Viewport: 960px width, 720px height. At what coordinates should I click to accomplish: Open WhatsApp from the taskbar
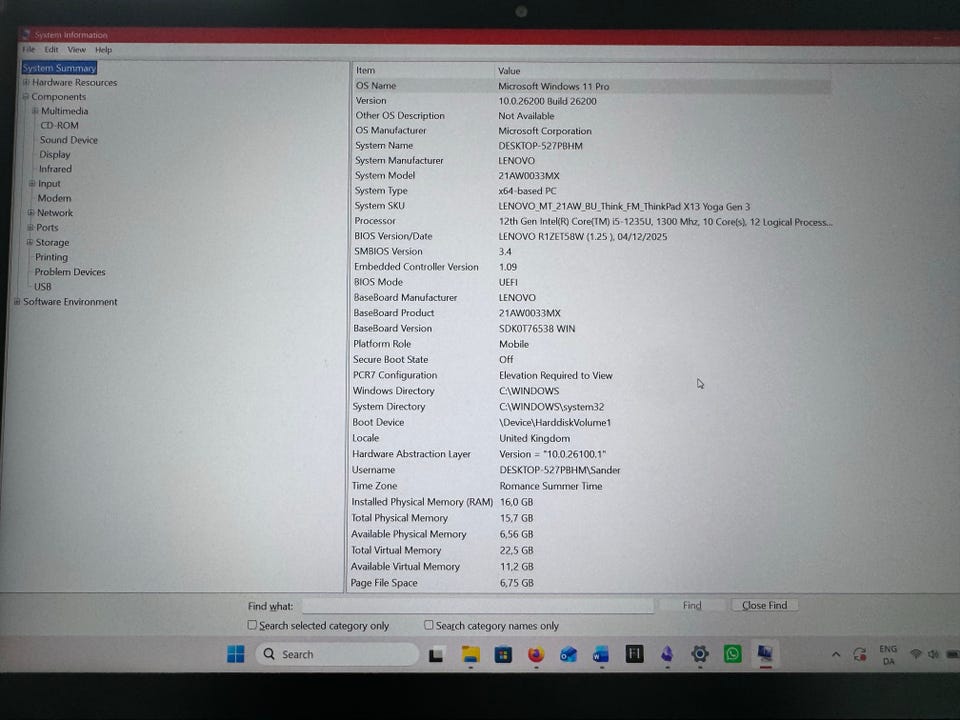(732, 654)
